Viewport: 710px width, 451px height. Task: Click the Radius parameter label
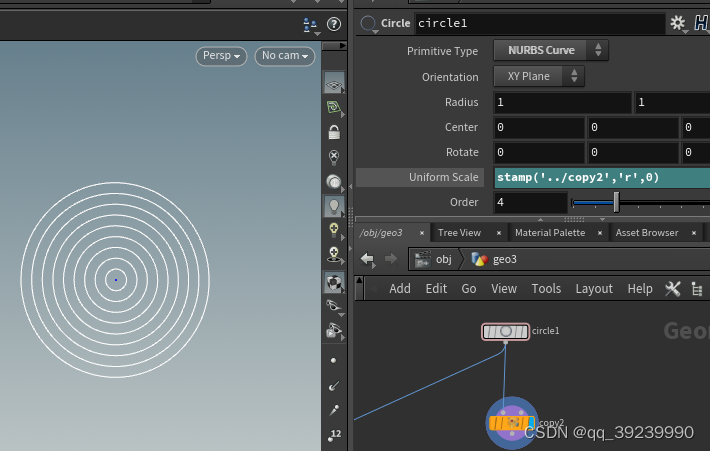(x=461, y=102)
